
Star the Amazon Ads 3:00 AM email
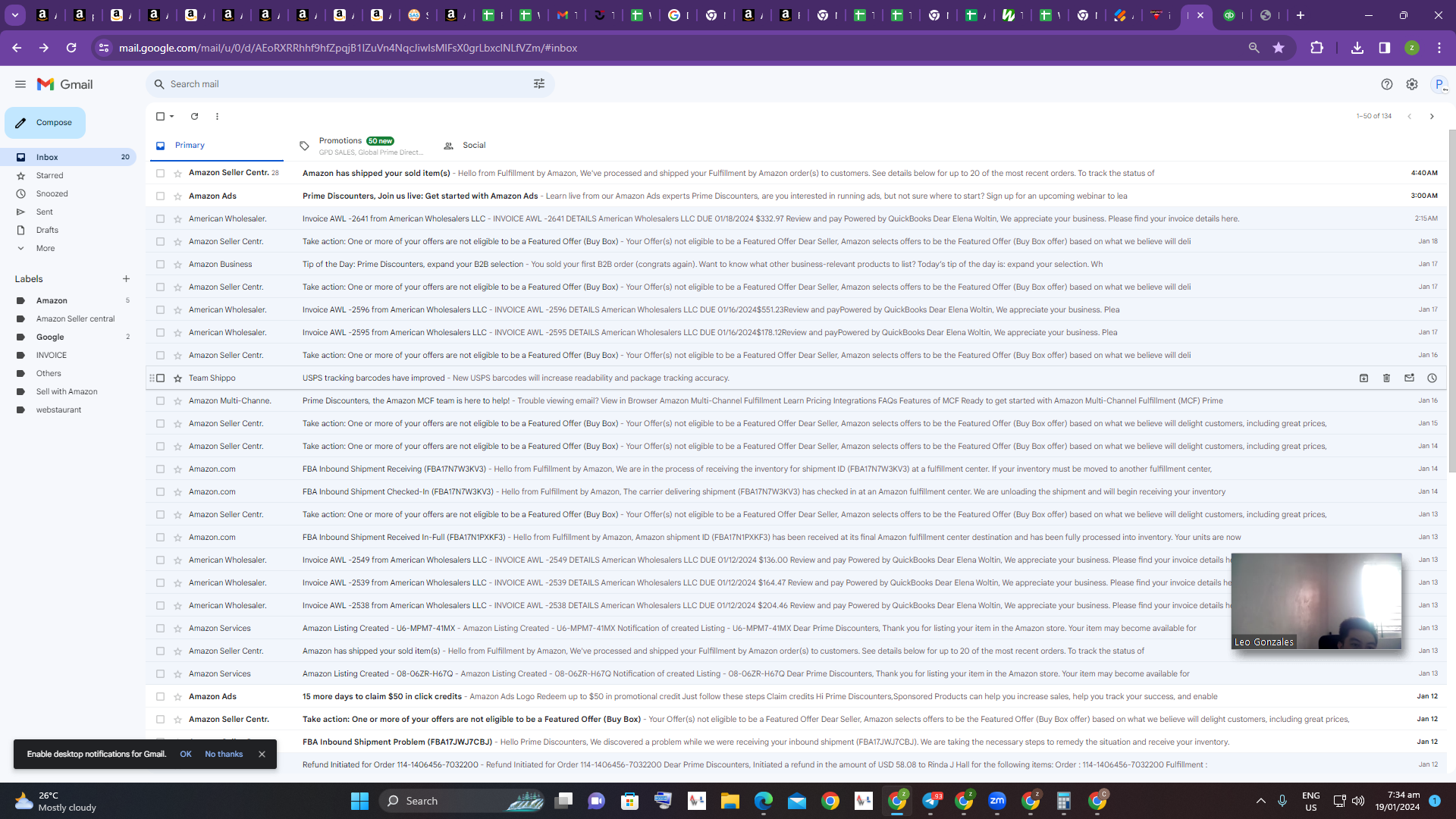[177, 196]
